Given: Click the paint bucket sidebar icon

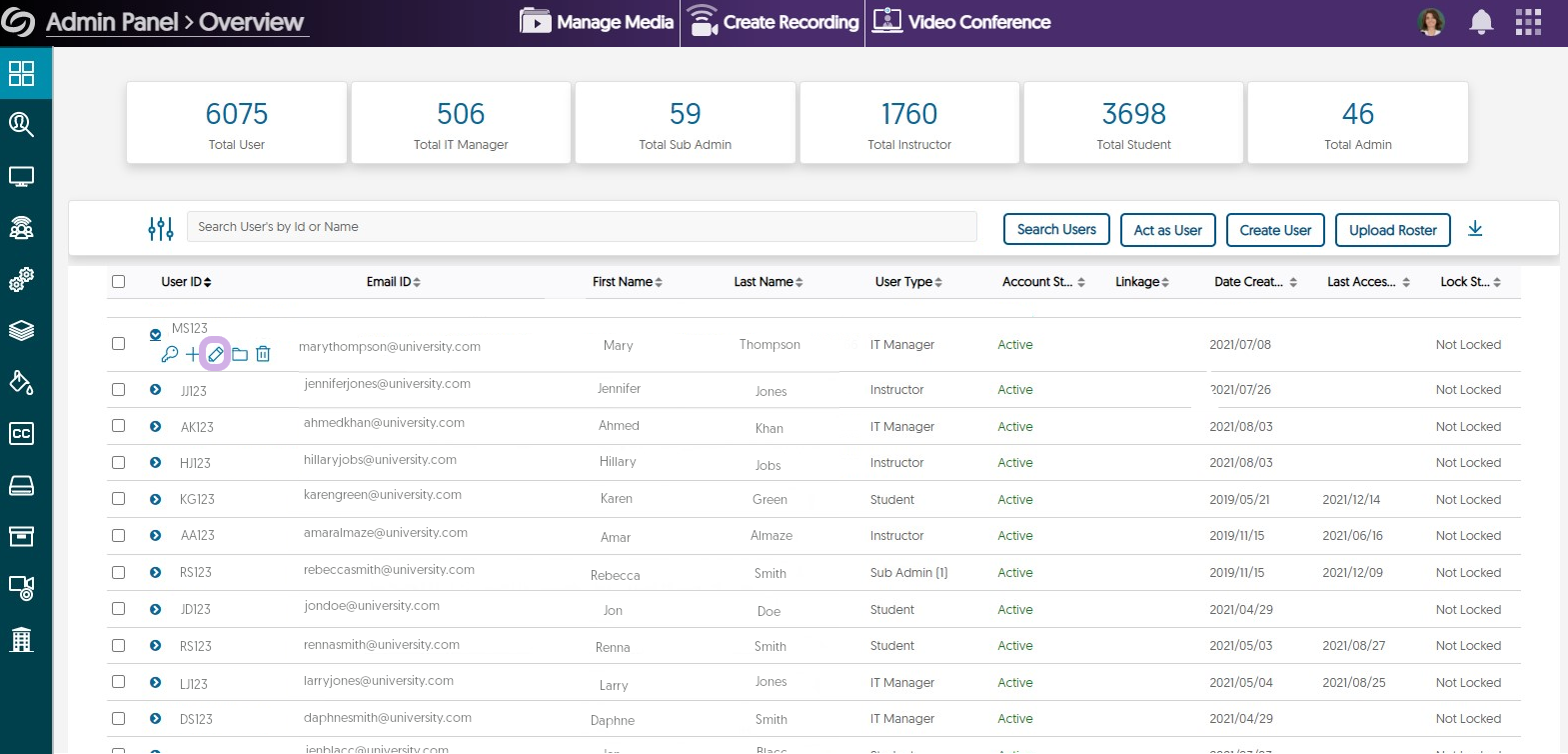Looking at the screenshot, I should pyautogui.click(x=21, y=382).
